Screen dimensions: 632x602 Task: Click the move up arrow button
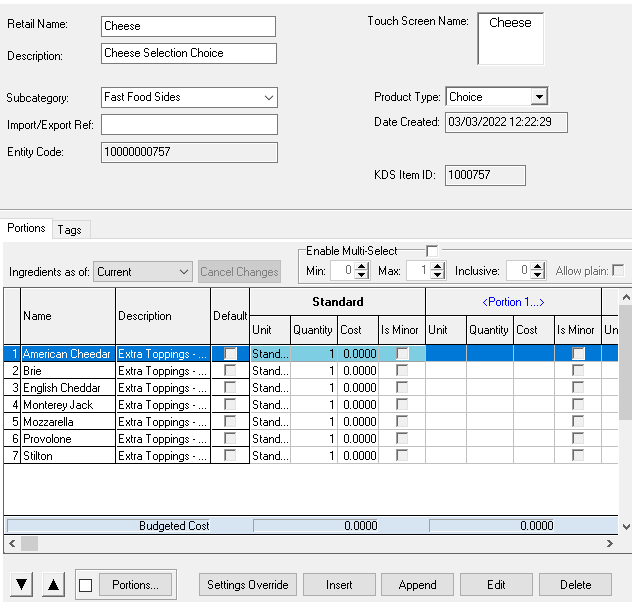54,585
